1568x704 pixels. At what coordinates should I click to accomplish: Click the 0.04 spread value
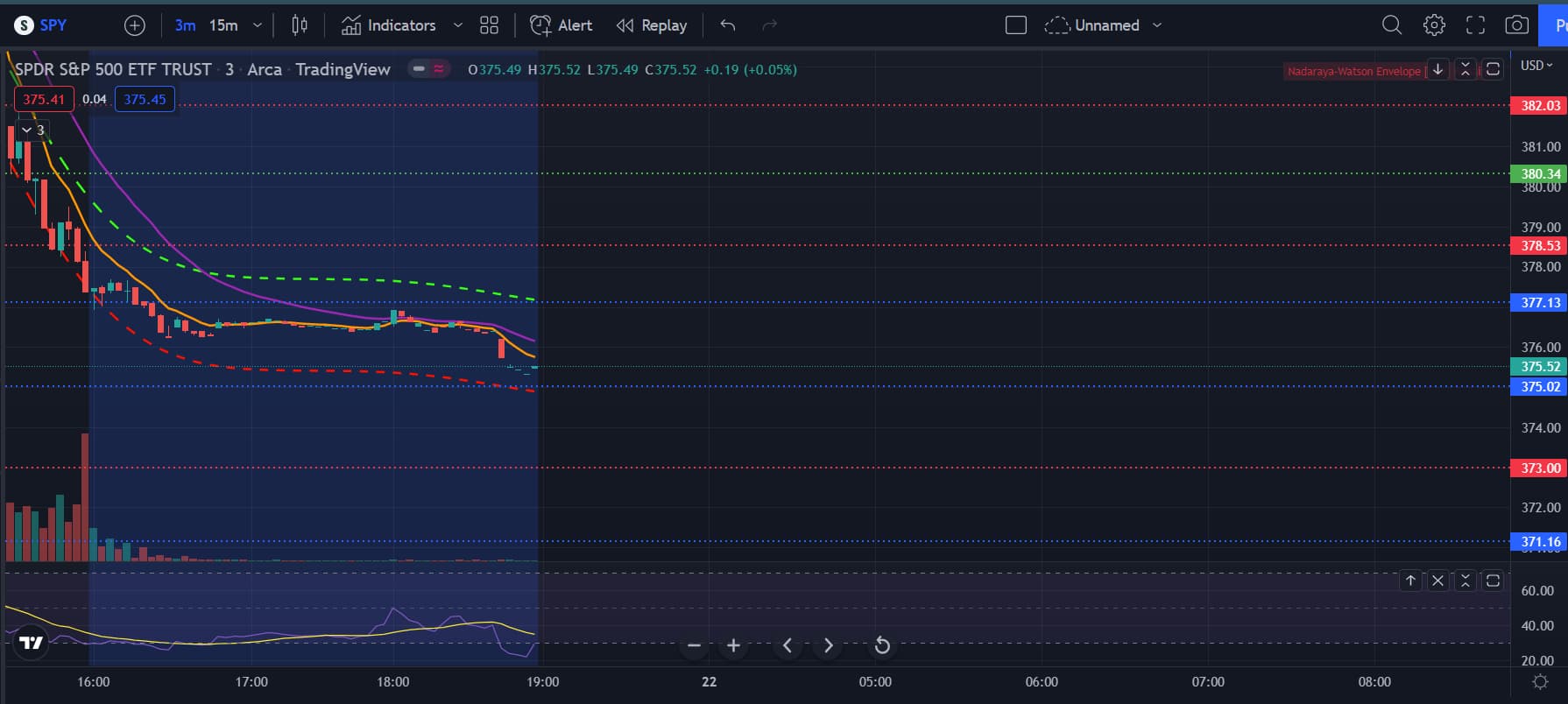click(95, 99)
